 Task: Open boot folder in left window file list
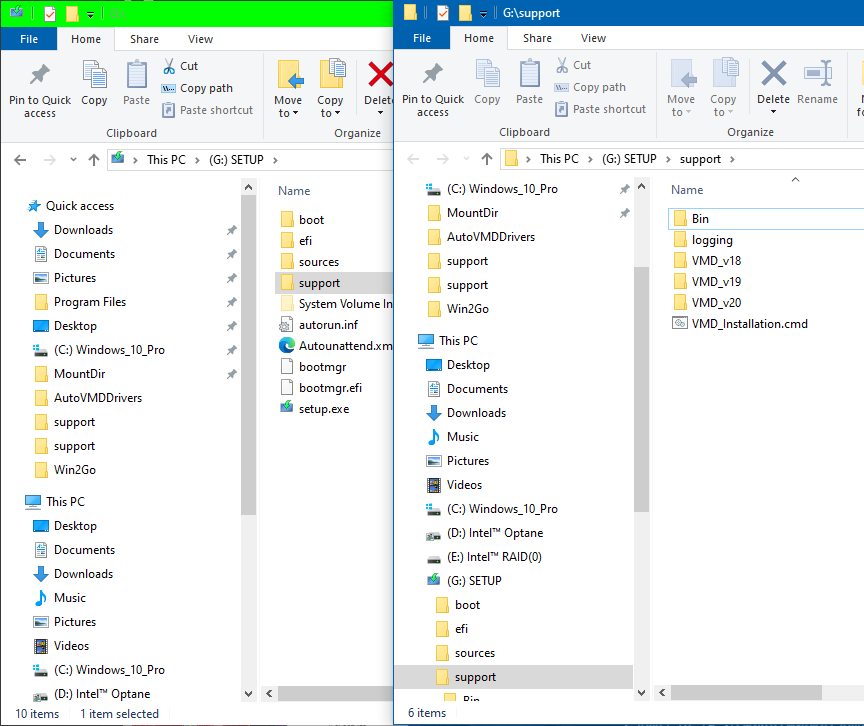pyautogui.click(x=311, y=220)
